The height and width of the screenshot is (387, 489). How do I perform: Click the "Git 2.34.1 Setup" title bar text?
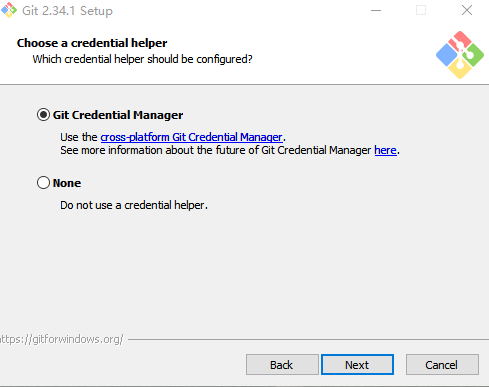(x=67, y=11)
